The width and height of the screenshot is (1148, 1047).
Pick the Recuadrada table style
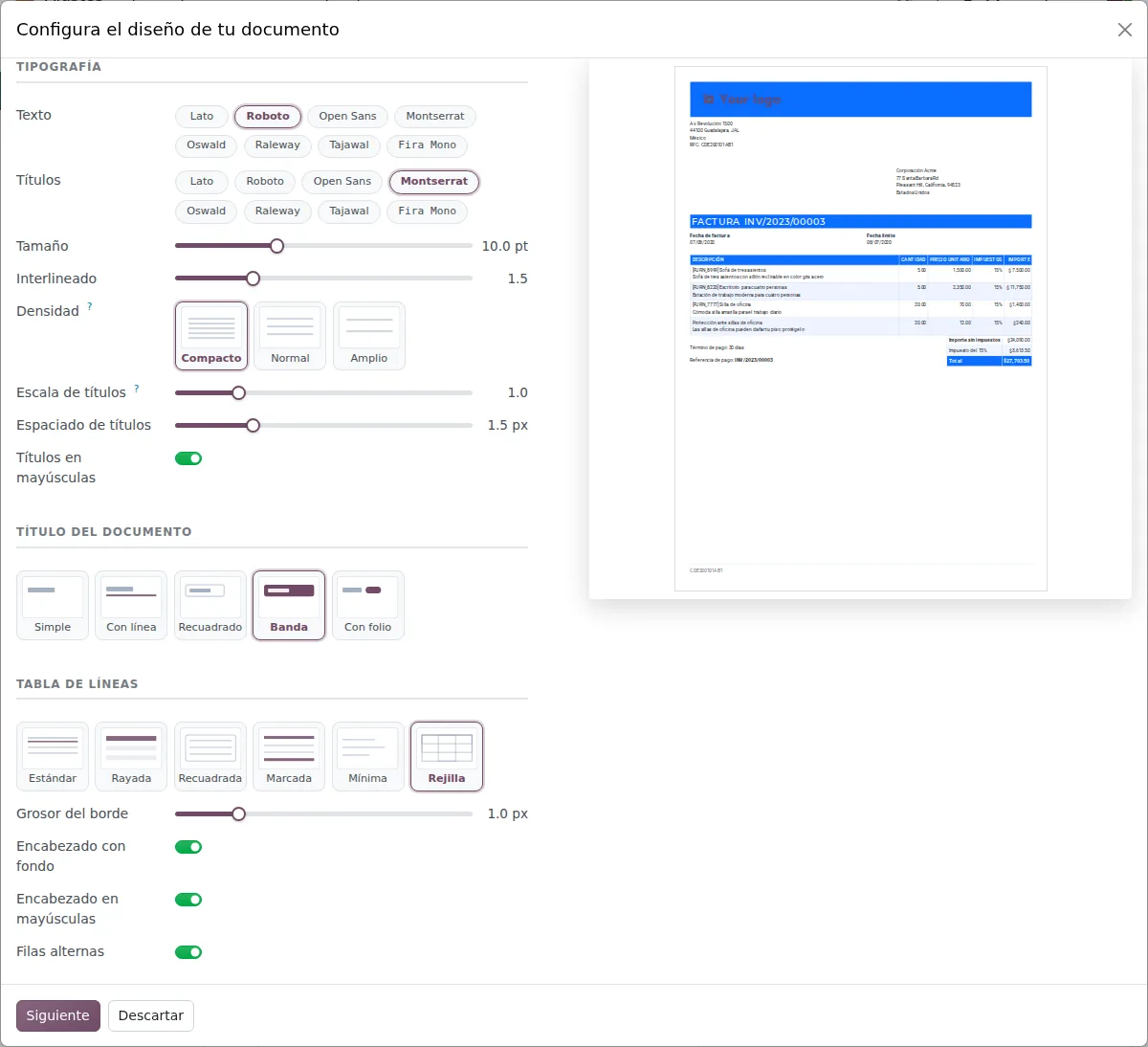pyautogui.click(x=210, y=756)
